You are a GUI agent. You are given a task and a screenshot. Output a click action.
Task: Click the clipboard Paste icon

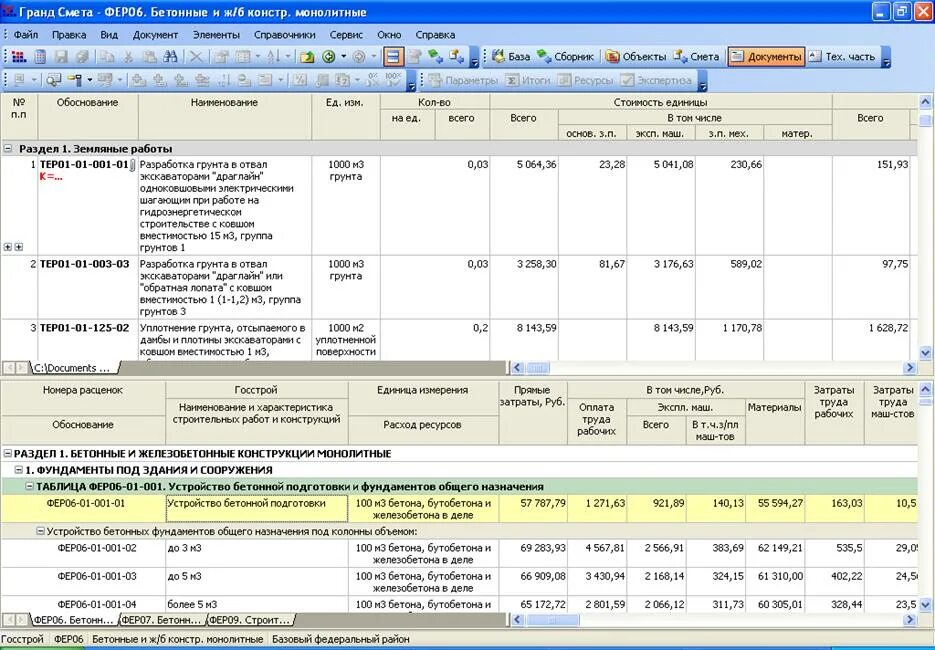[x=149, y=57]
